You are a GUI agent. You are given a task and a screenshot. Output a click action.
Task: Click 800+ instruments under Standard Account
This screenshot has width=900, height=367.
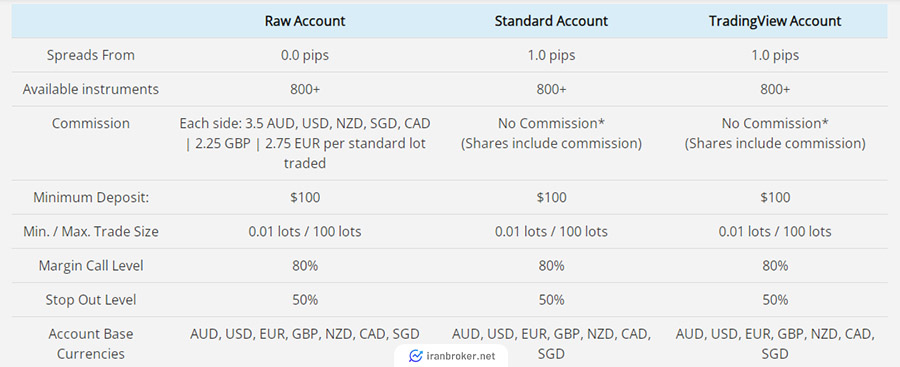(551, 90)
